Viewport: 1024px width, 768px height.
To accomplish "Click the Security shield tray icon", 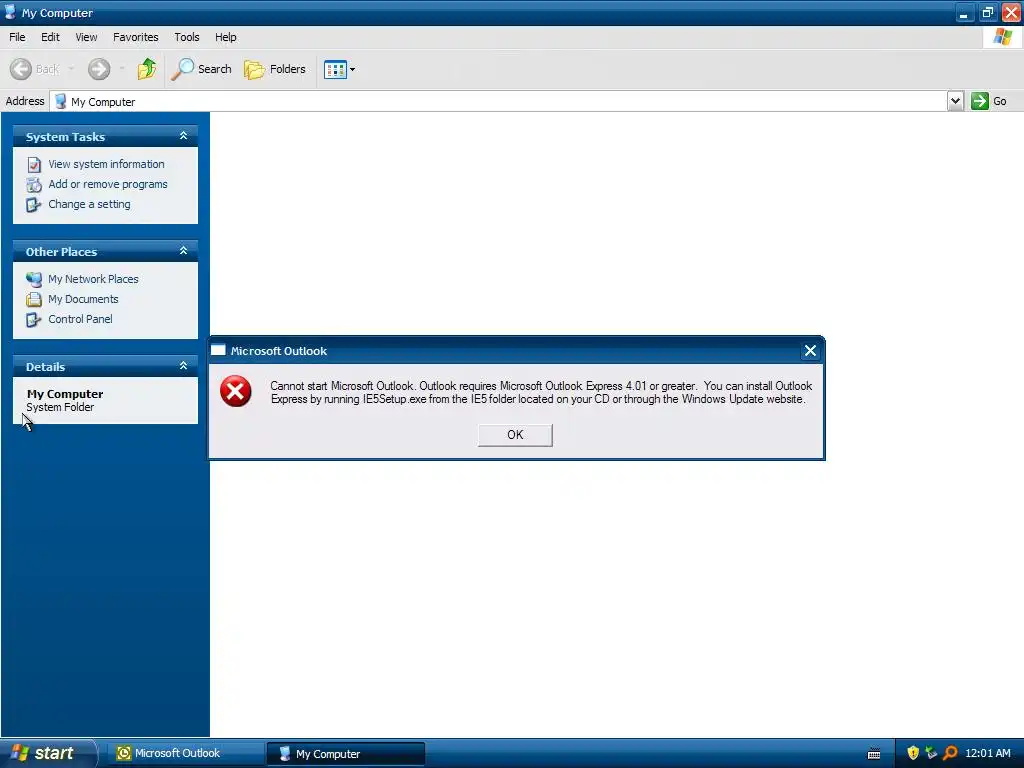I will 913,753.
